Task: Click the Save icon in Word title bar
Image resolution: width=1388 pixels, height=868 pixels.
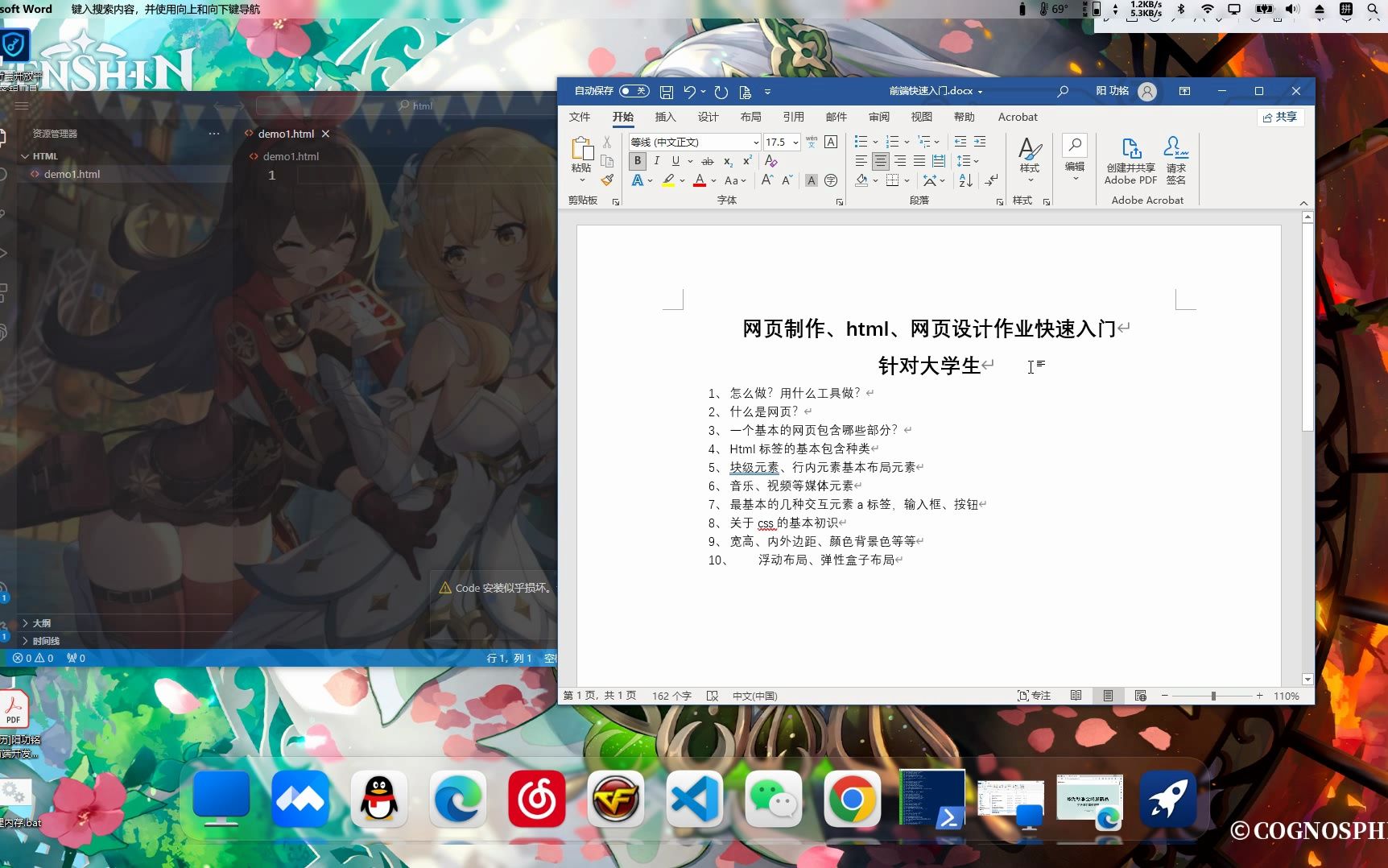Action: [667, 92]
